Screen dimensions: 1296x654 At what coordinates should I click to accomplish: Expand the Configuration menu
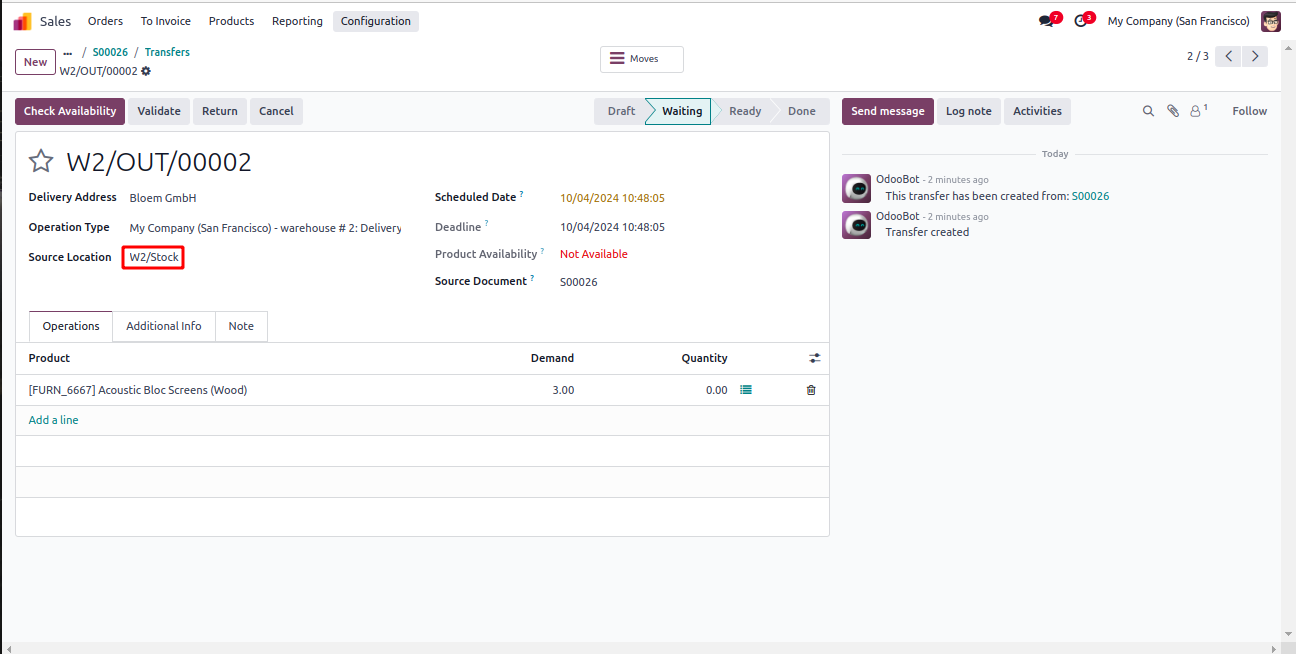click(376, 21)
